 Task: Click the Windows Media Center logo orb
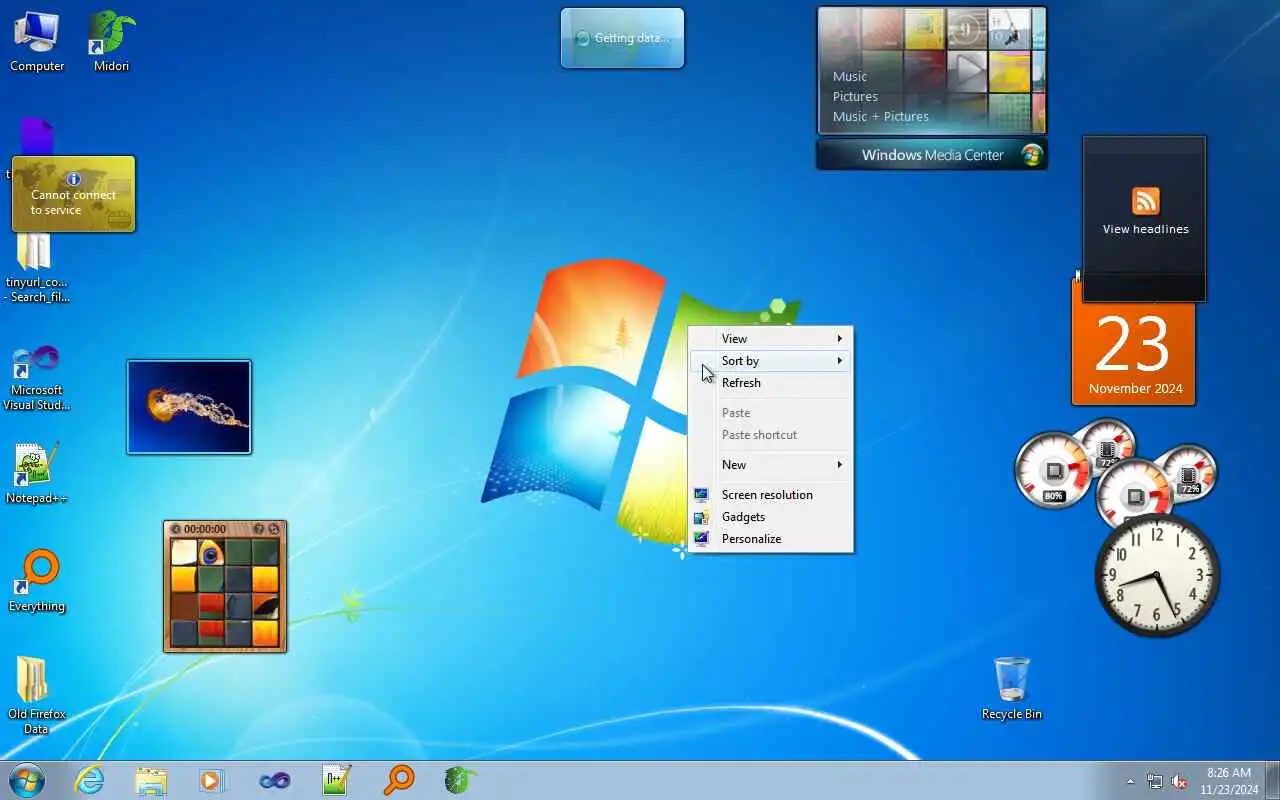pos(1031,155)
